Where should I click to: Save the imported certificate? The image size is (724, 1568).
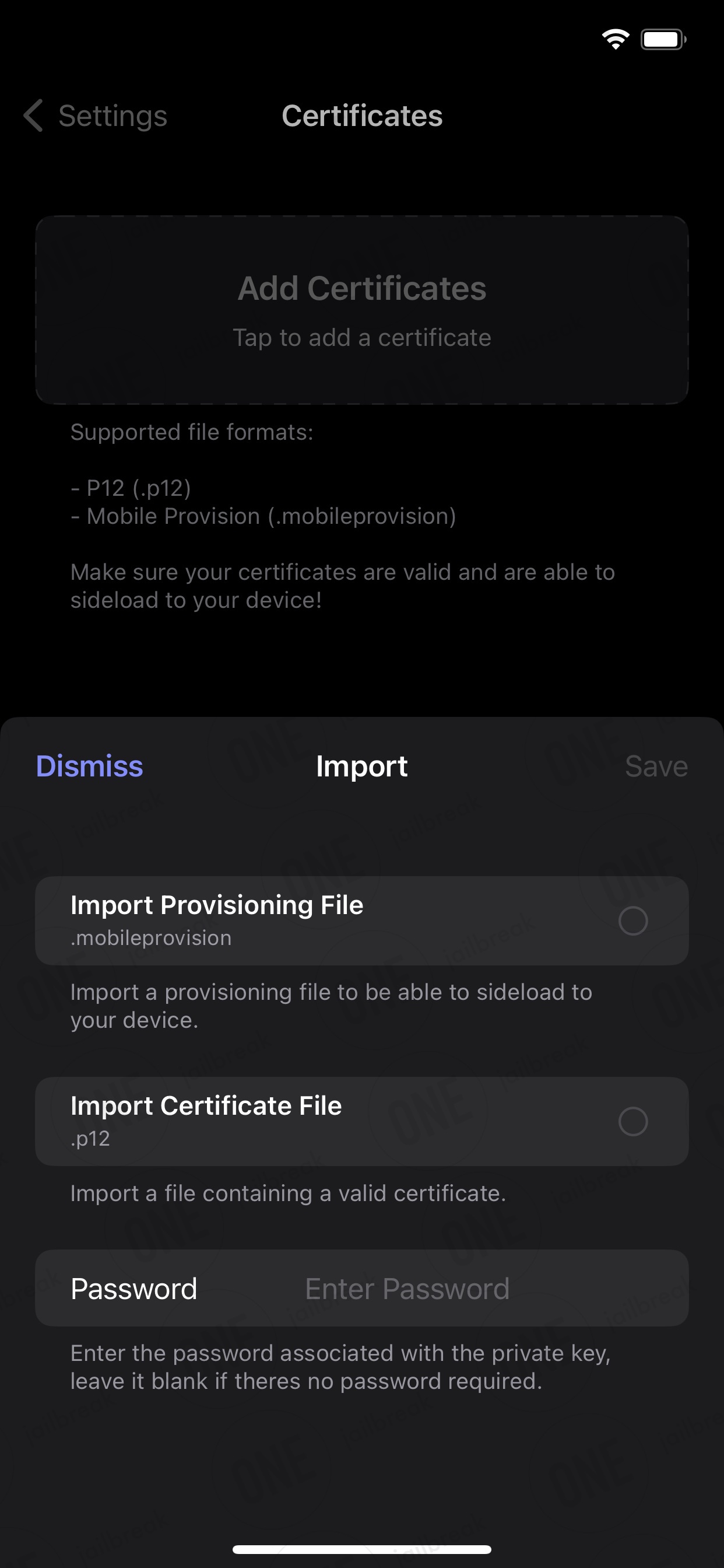pos(656,766)
